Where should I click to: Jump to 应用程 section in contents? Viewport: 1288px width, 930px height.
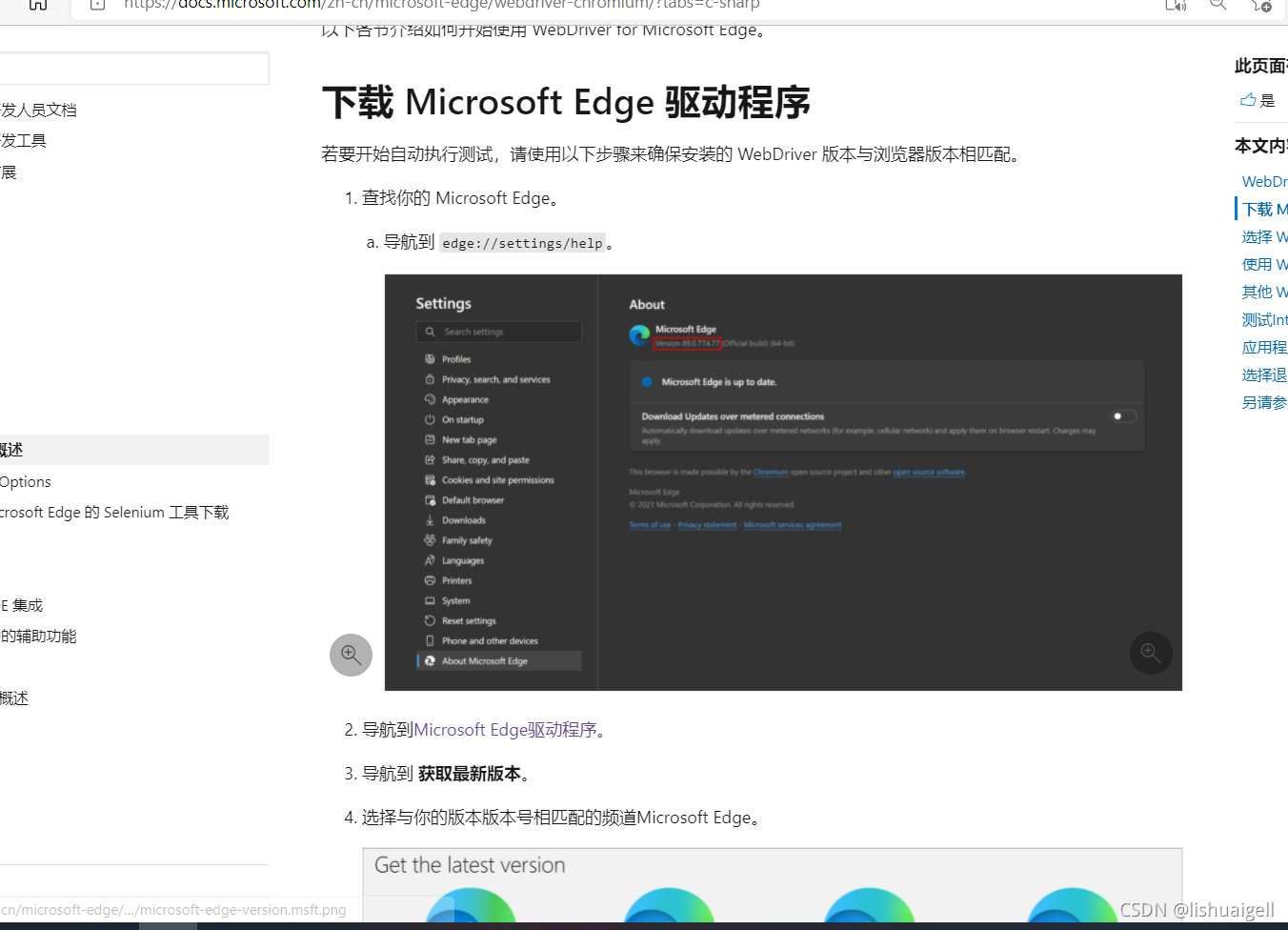[1264, 347]
